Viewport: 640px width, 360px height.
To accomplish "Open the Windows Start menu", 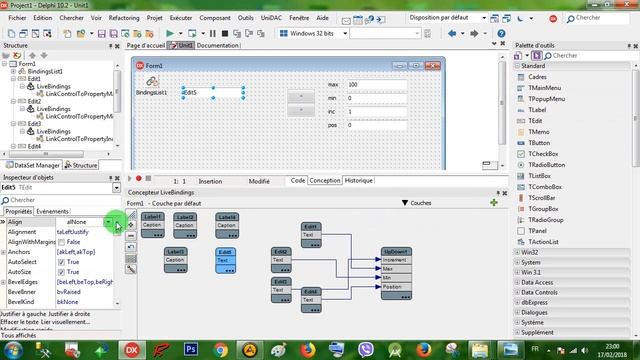I will tap(13, 350).
